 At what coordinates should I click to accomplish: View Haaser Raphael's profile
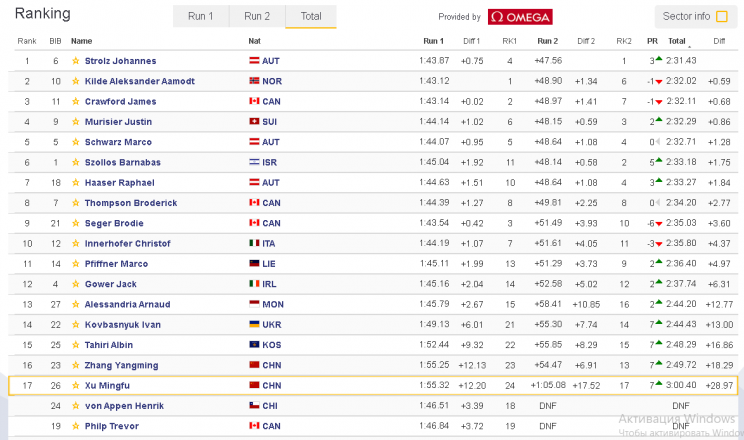point(120,183)
